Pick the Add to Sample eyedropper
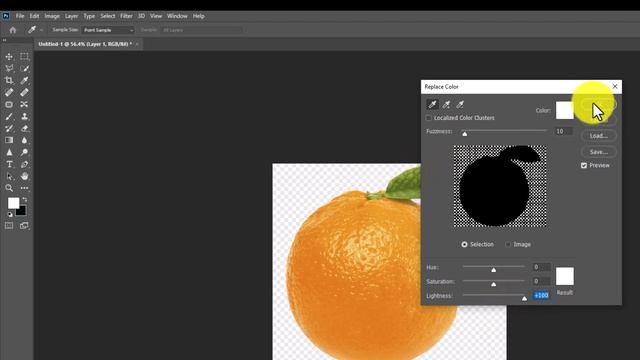The width and height of the screenshot is (640, 360). [x=446, y=104]
